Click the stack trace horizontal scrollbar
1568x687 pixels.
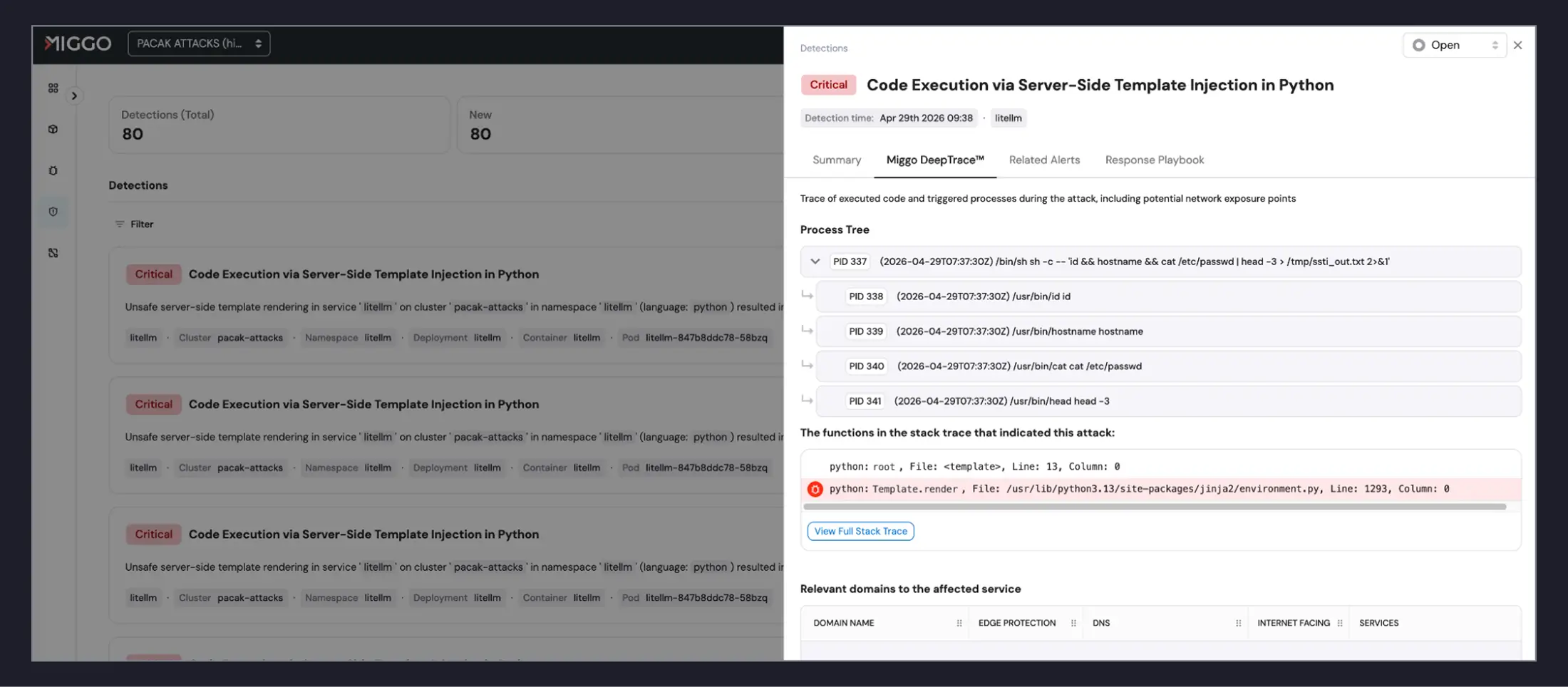[x=1155, y=507]
